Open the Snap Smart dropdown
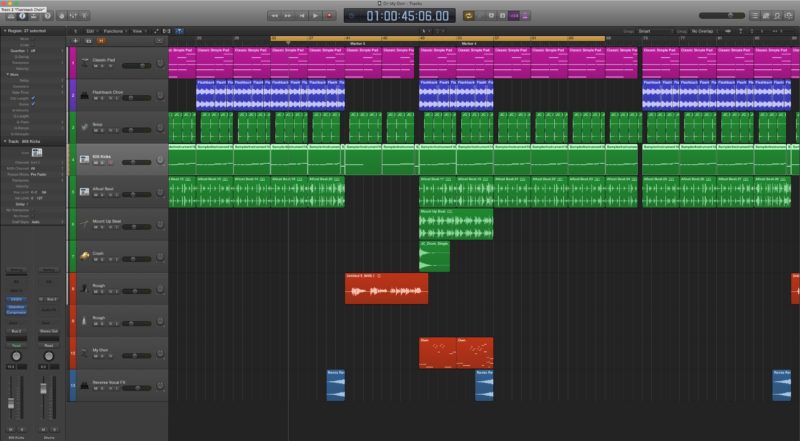Screen dimensions: 800x441 point(654,31)
